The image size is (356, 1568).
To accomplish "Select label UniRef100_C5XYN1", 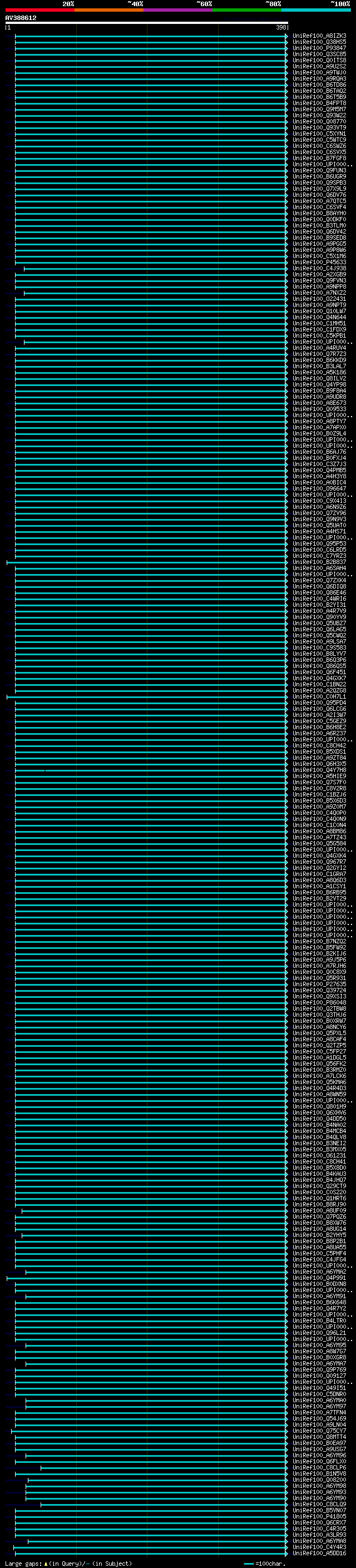I will point(319,134).
